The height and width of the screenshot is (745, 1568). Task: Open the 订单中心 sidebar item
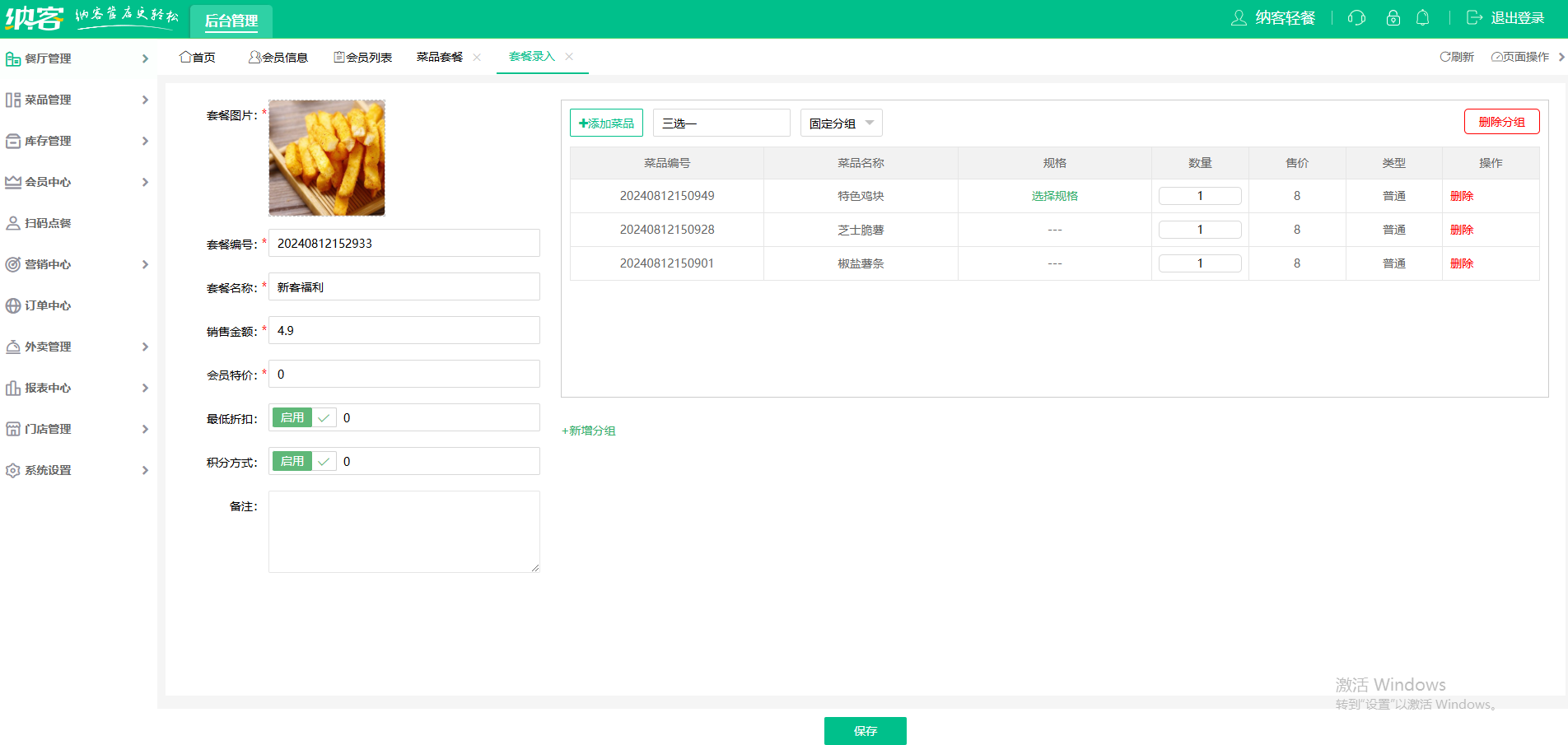pos(48,305)
